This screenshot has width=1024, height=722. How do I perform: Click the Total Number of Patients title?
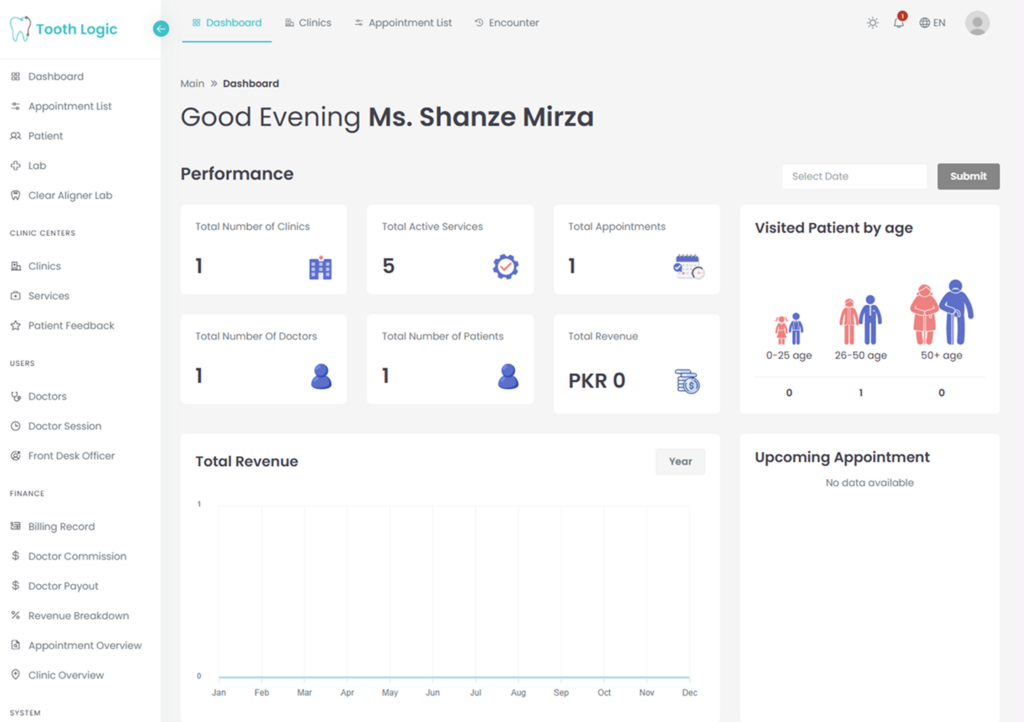pos(443,336)
